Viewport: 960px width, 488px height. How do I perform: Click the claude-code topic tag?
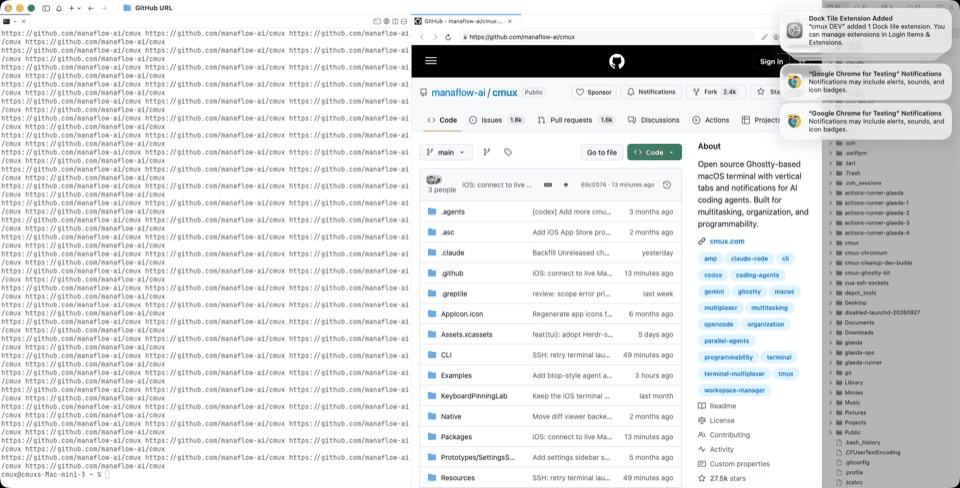pyautogui.click(x=749, y=259)
